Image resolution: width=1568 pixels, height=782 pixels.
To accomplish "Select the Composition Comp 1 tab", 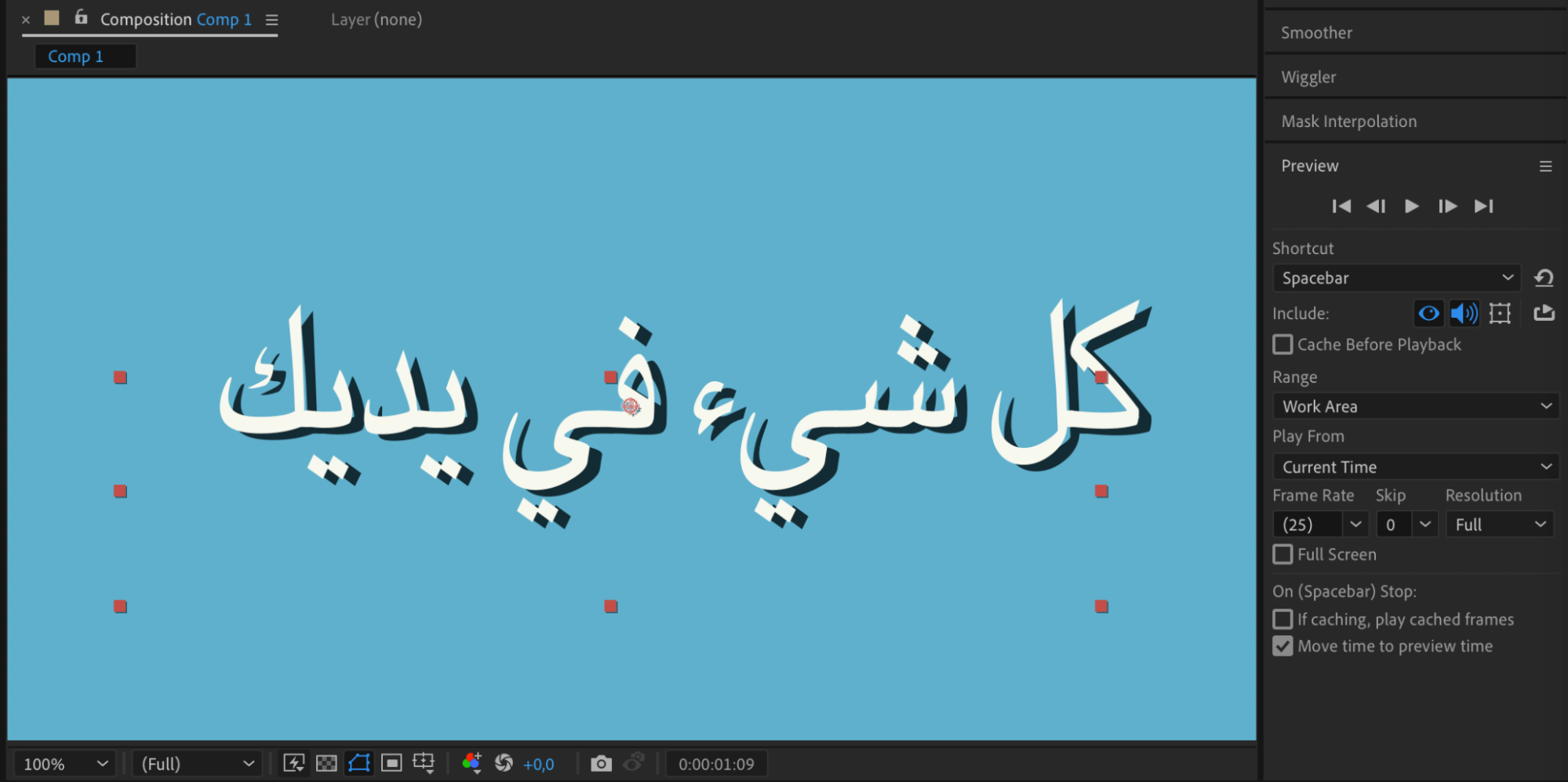I will click(x=176, y=20).
